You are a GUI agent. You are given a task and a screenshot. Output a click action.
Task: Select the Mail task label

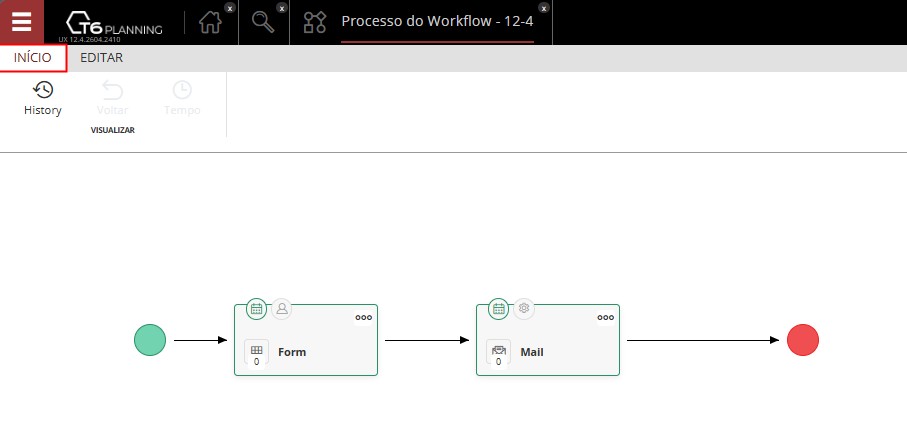[532, 352]
